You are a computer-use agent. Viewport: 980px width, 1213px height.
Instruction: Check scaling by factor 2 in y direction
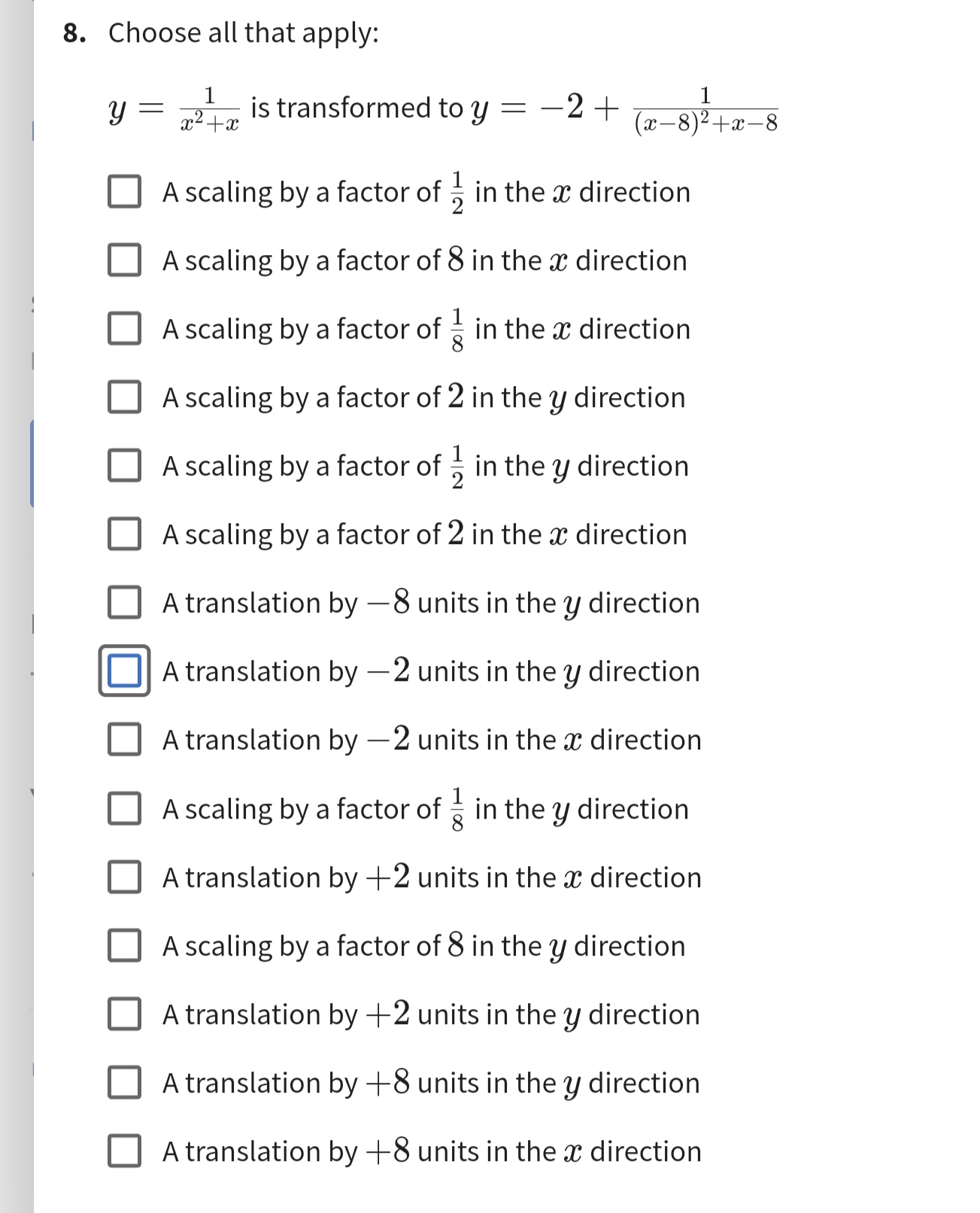pyautogui.click(x=126, y=398)
